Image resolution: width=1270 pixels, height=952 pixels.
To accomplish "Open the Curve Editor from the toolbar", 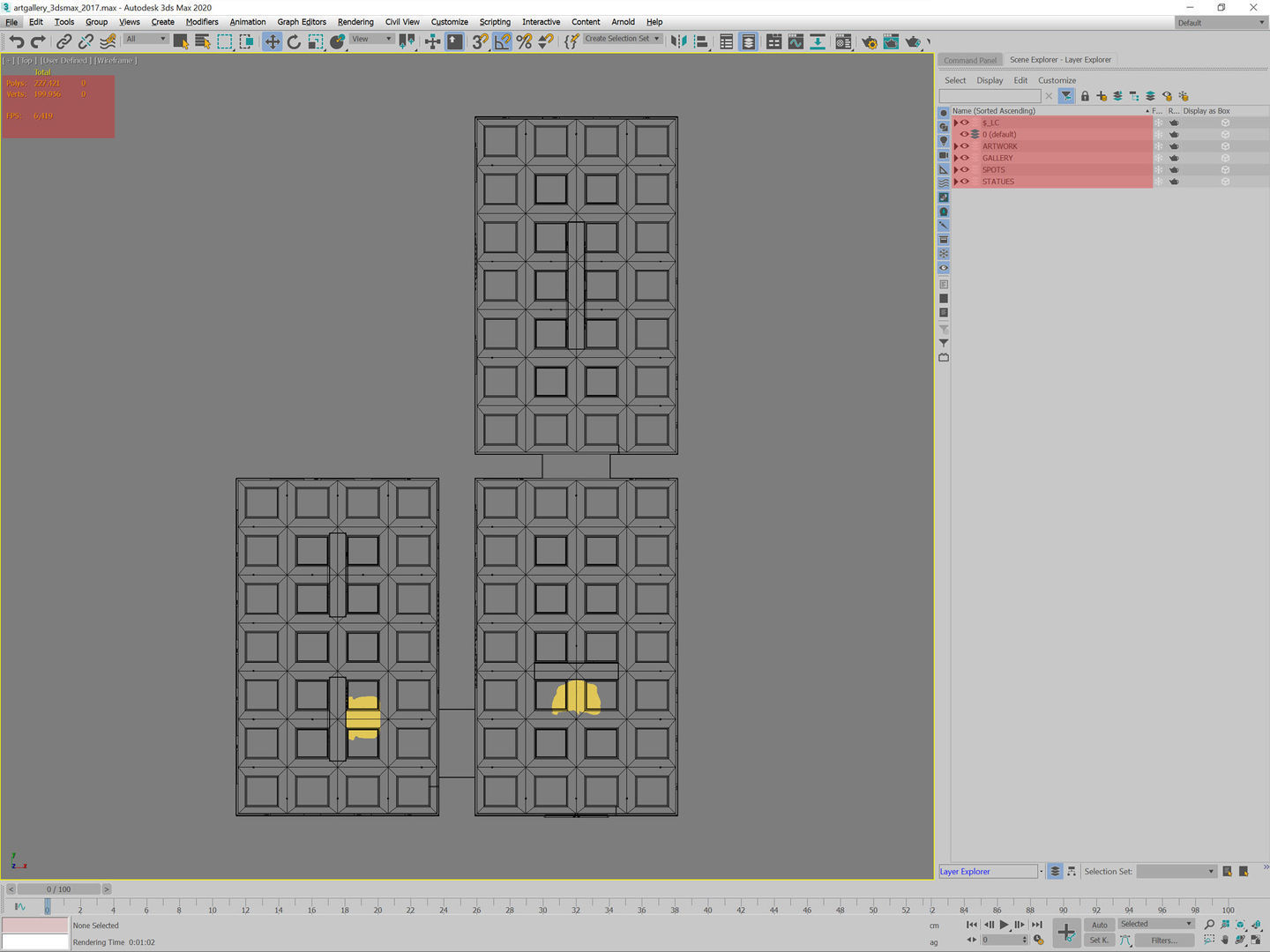I will pos(796,41).
